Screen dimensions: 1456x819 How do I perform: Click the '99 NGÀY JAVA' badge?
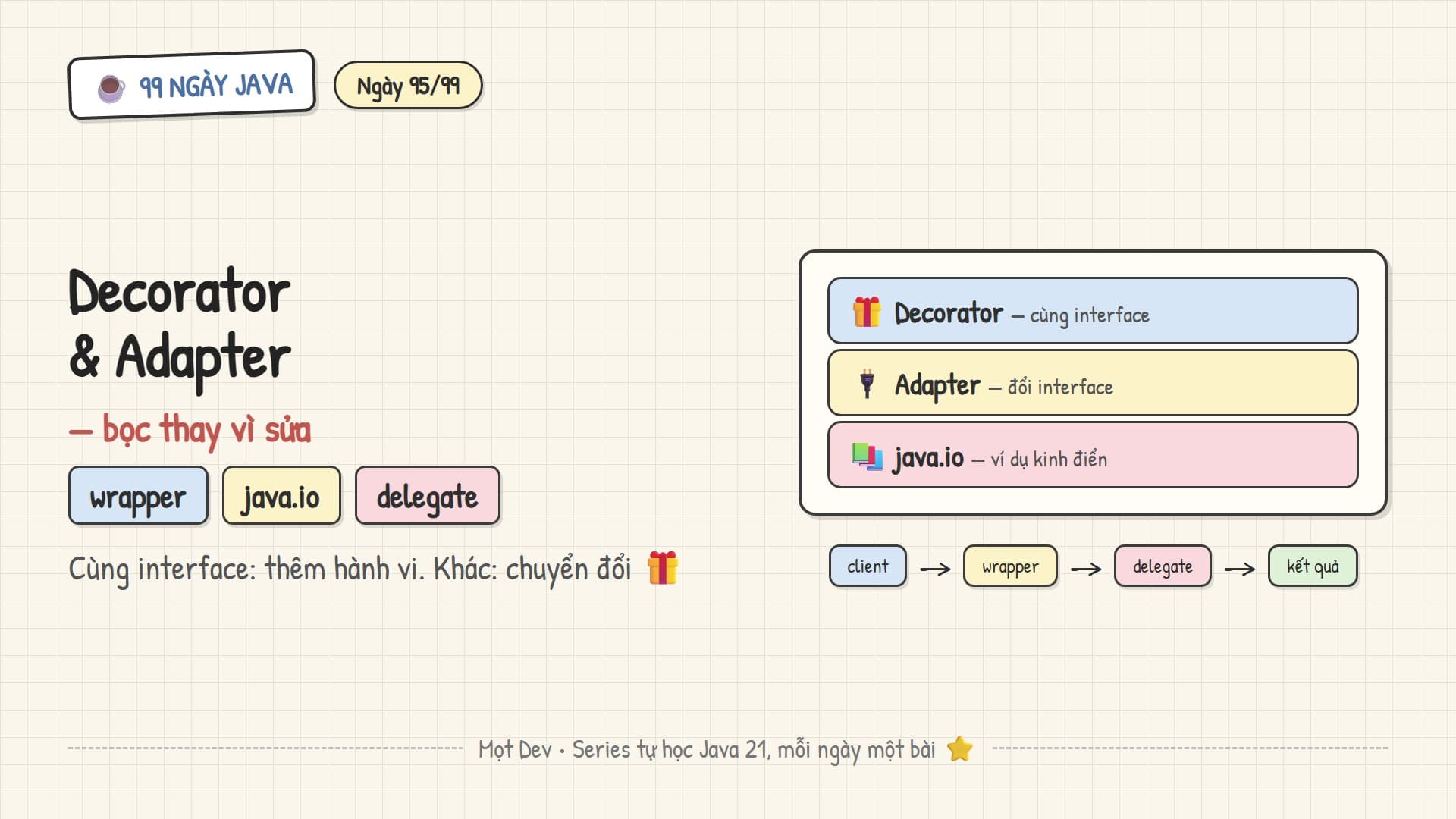(192, 85)
